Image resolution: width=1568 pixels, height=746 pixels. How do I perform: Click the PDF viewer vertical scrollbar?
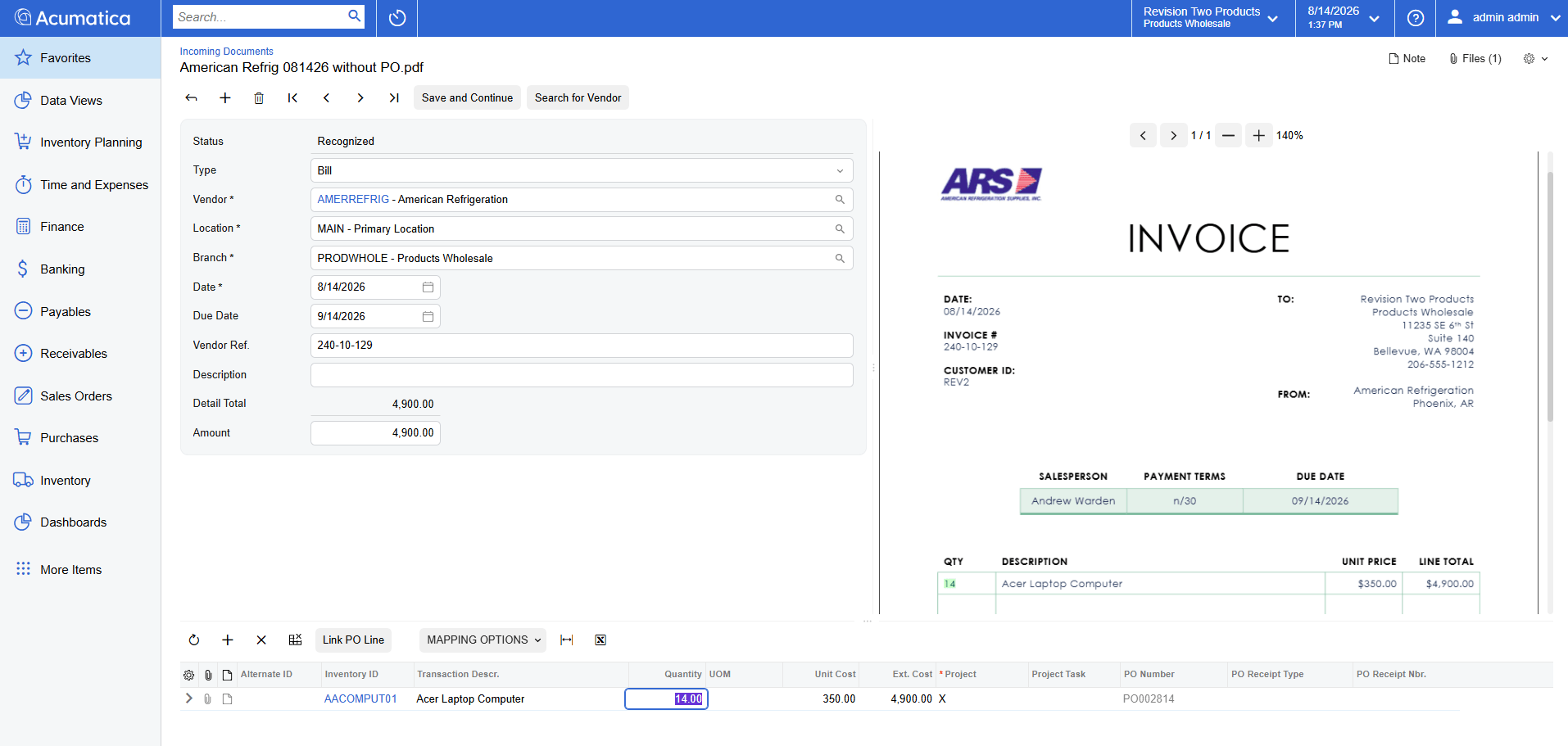[x=1550, y=296]
